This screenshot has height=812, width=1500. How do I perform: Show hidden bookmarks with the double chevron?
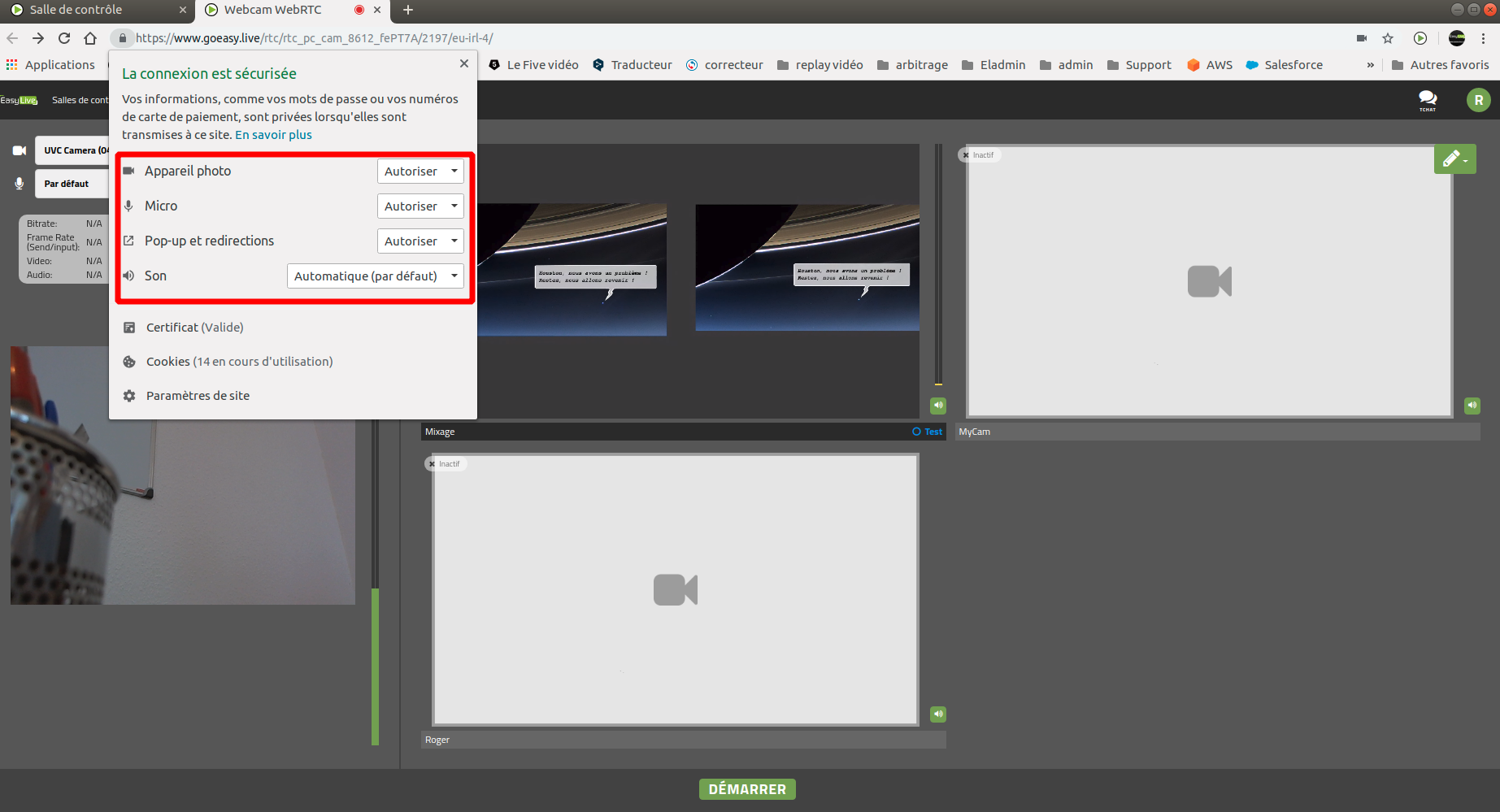[x=1371, y=65]
